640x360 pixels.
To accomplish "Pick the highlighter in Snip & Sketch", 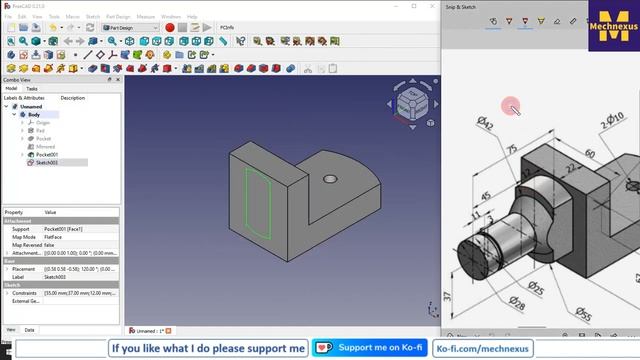I will point(541,21).
